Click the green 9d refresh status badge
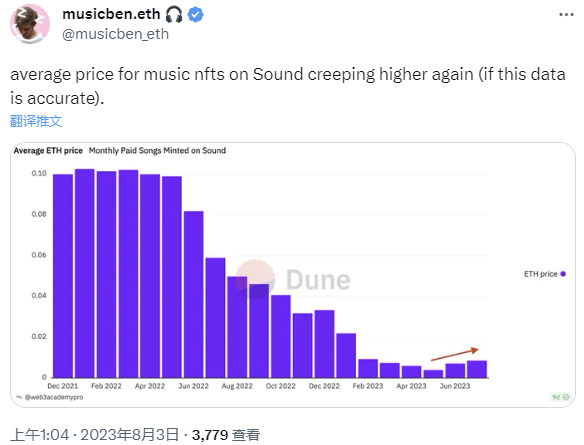Viewport: 584px width, 445px height. click(x=560, y=397)
